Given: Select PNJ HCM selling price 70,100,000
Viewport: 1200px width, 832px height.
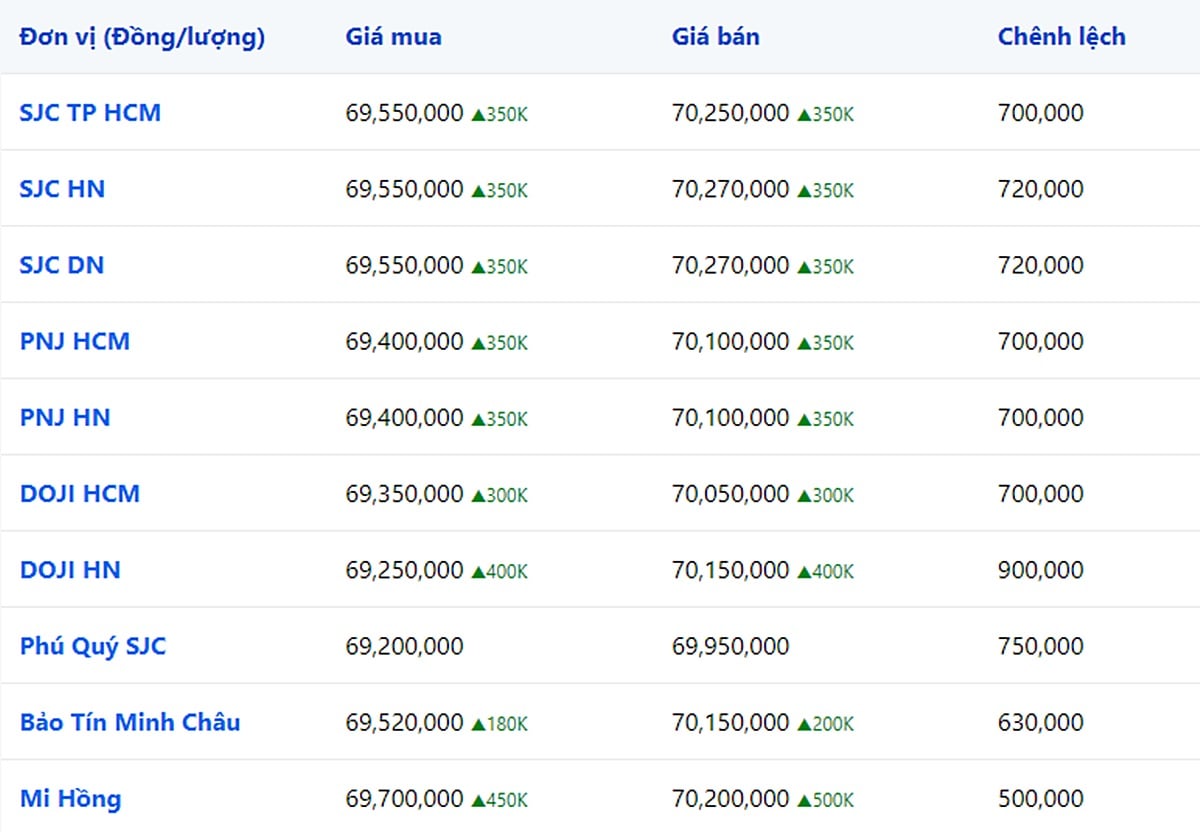Looking at the screenshot, I should click(731, 341).
